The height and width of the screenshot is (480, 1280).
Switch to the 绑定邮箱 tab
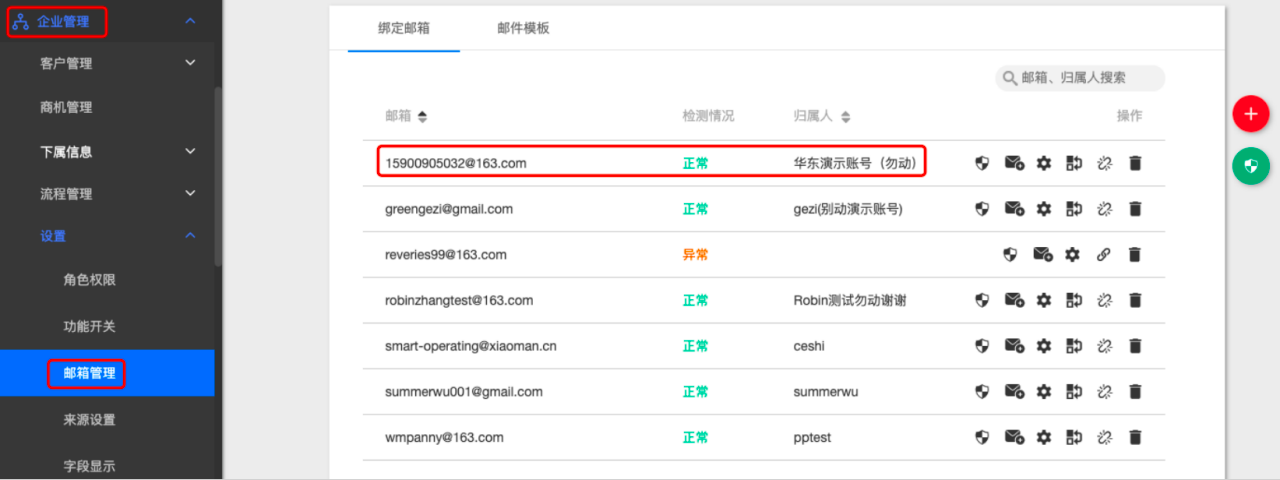[404, 28]
